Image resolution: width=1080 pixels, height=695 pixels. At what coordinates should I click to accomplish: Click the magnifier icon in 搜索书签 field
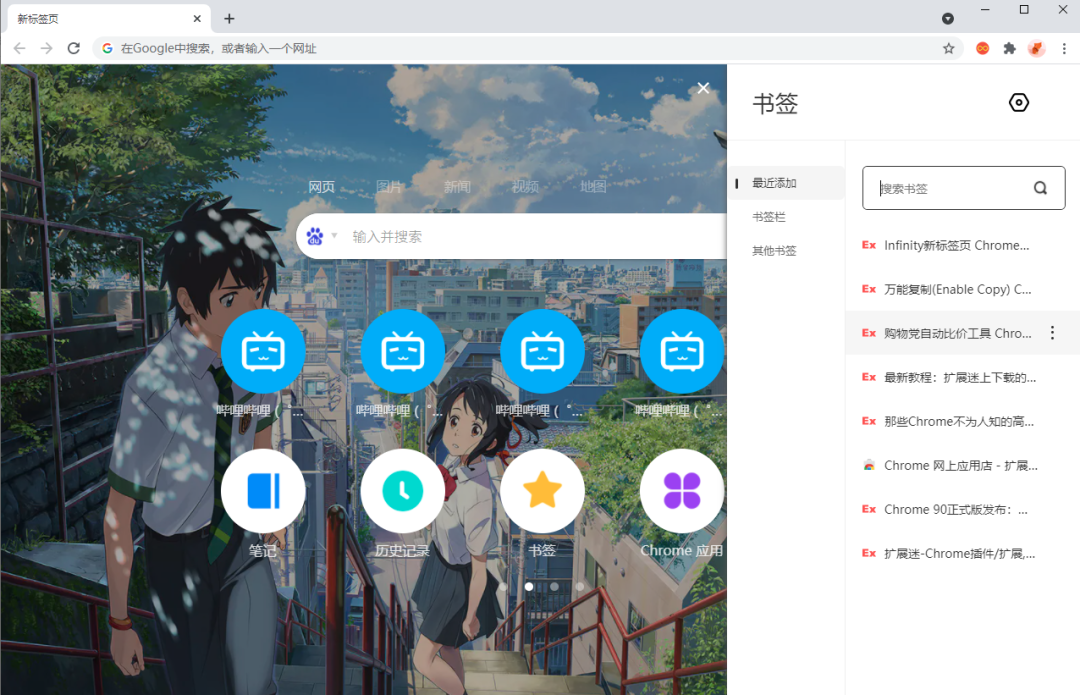(x=1039, y=187)
